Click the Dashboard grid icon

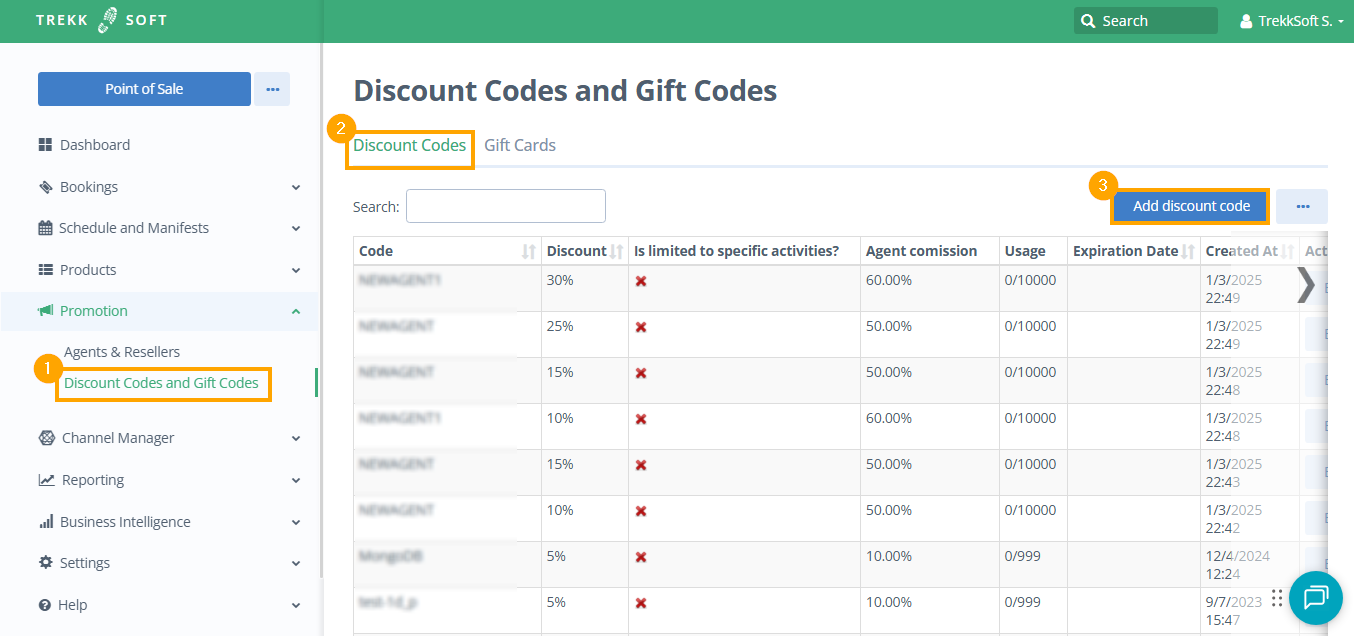coord(45,145)
